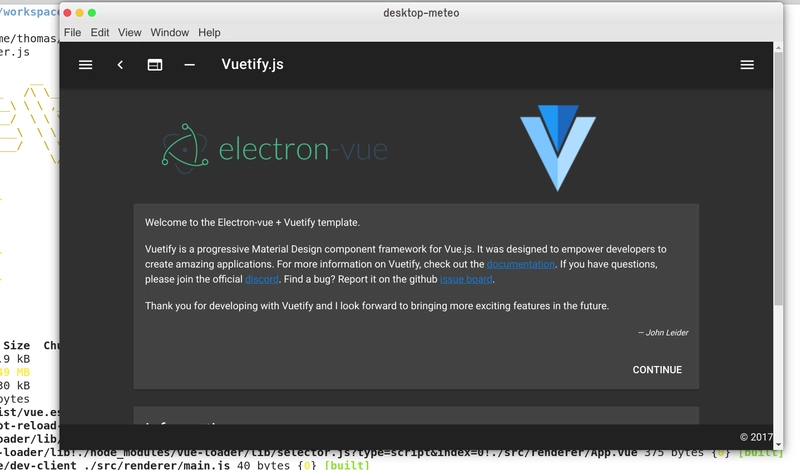Click the CONTINUE button
The height and width of the screenshot is (470, 800).
(x=657, y=370)
